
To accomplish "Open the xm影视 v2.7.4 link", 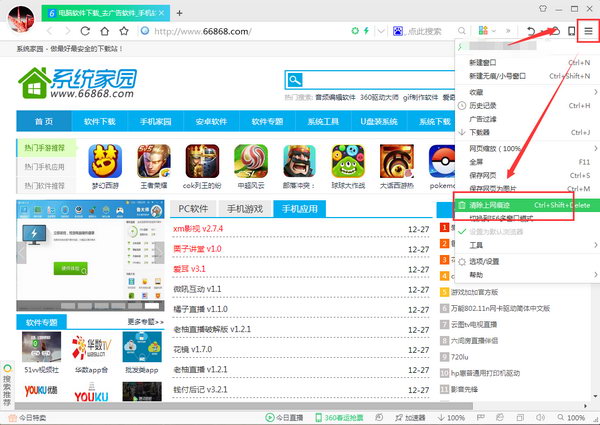I will pyautogui.click(x=198, y=229).
